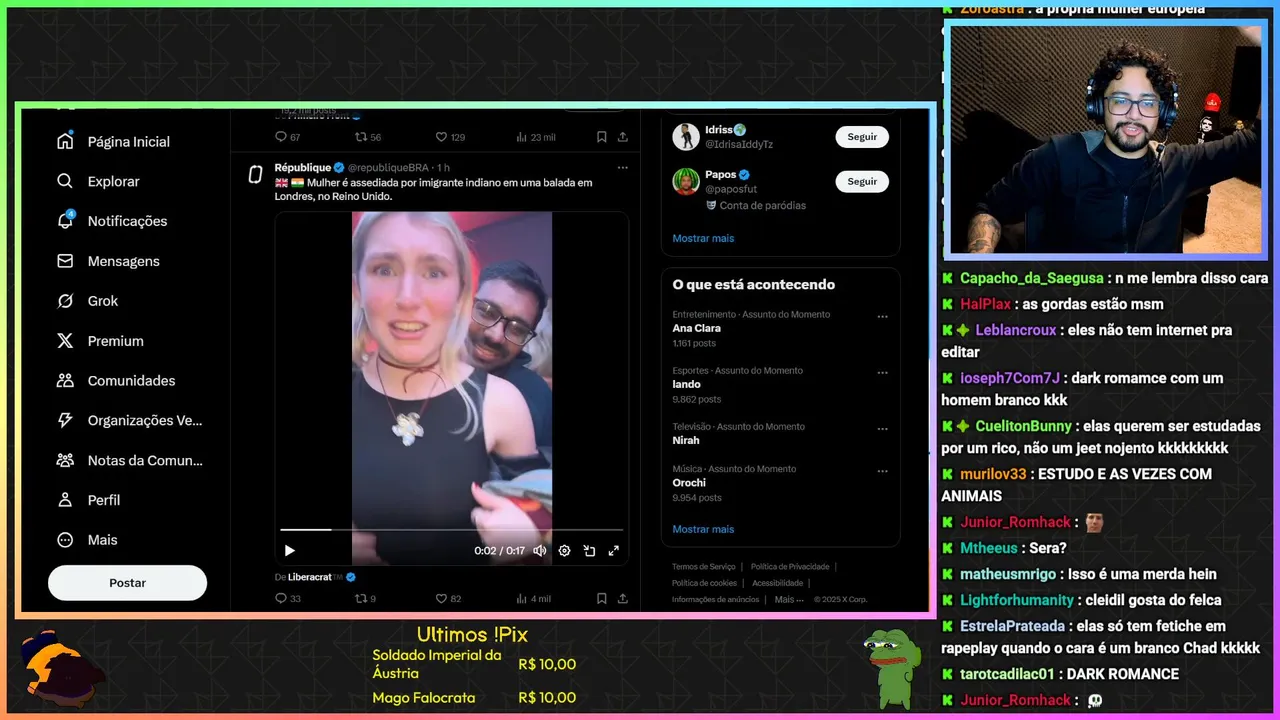Click chat username EstrelaPrateada
The image size is (1280, 720).
1012,626
